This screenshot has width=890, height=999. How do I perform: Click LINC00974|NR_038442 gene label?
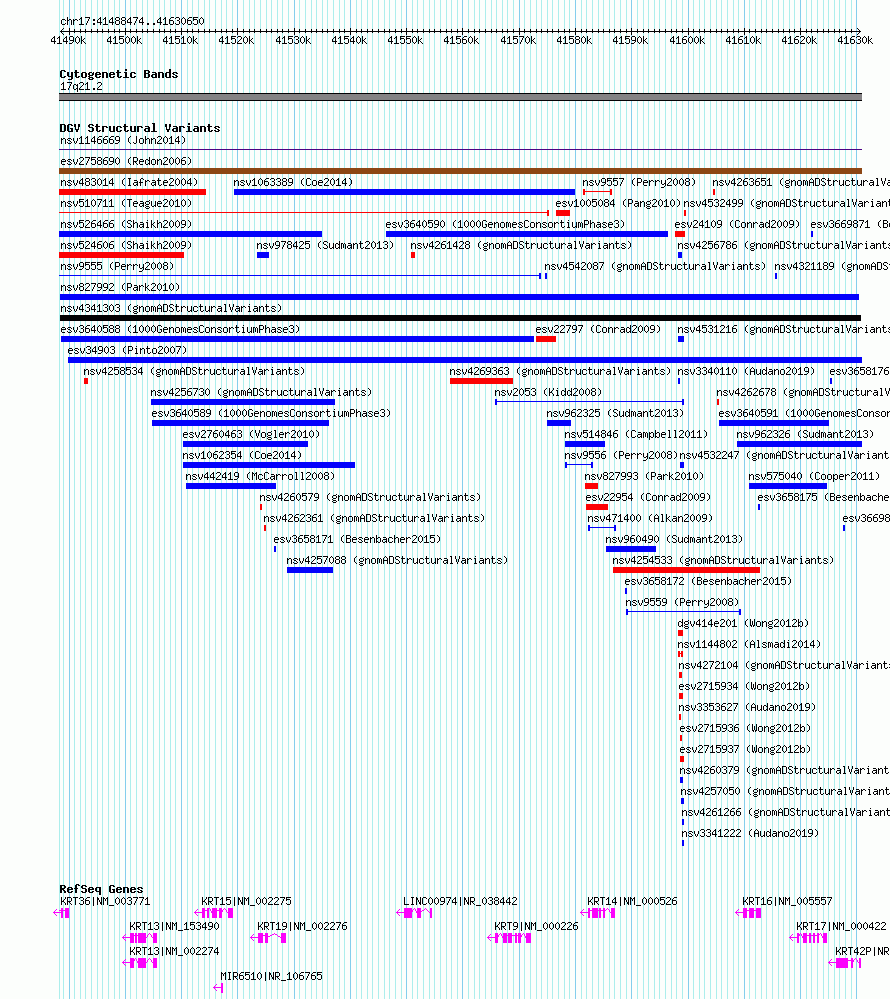461,902
